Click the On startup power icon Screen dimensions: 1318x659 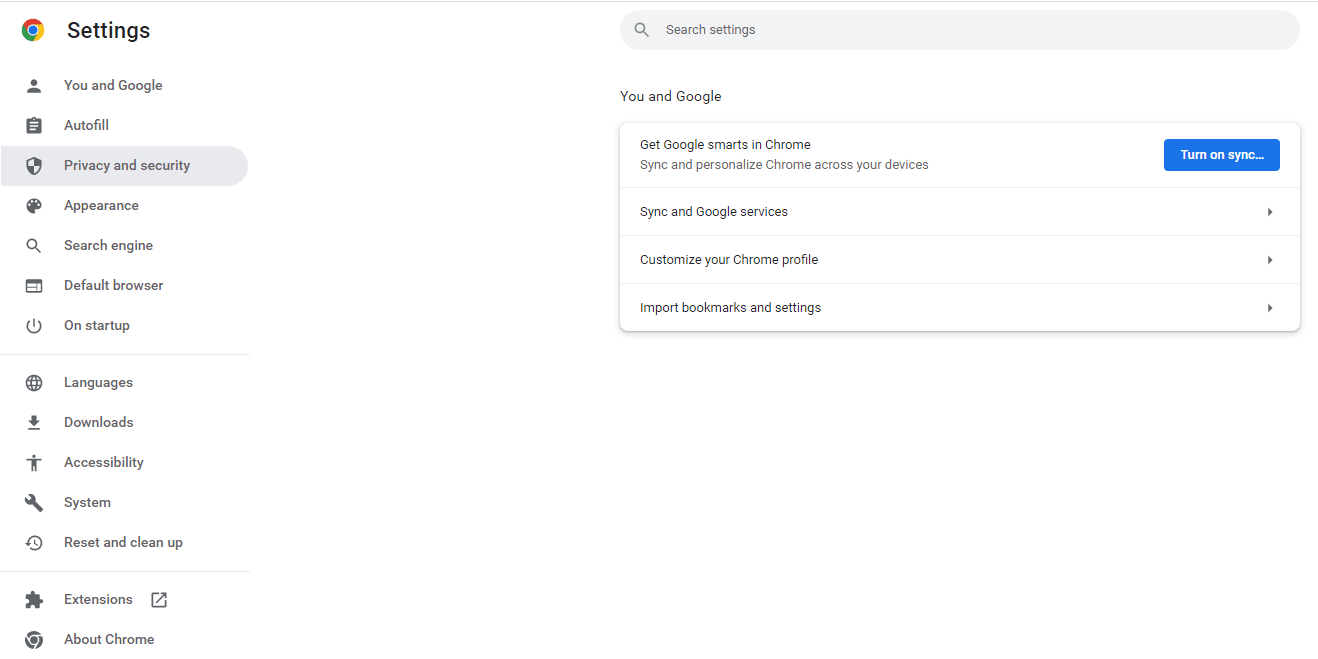pyautogui.click(x=34, y=325)
